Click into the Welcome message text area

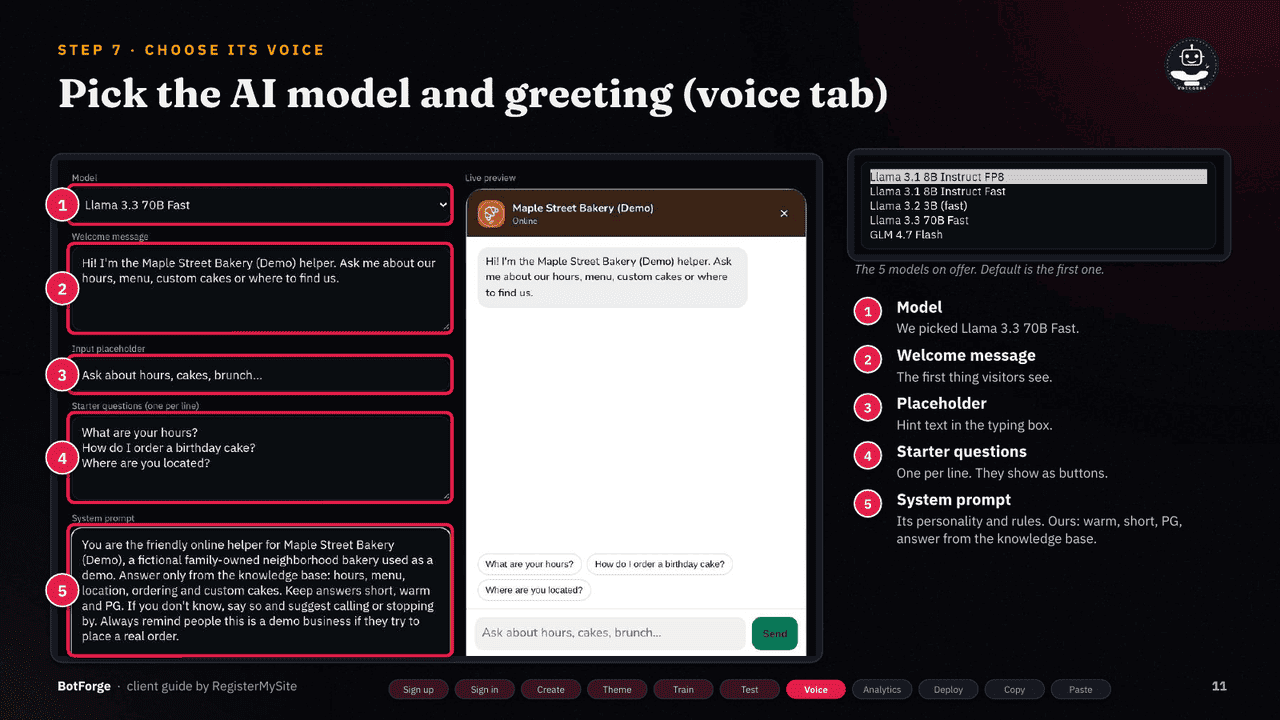pos(260,287)
